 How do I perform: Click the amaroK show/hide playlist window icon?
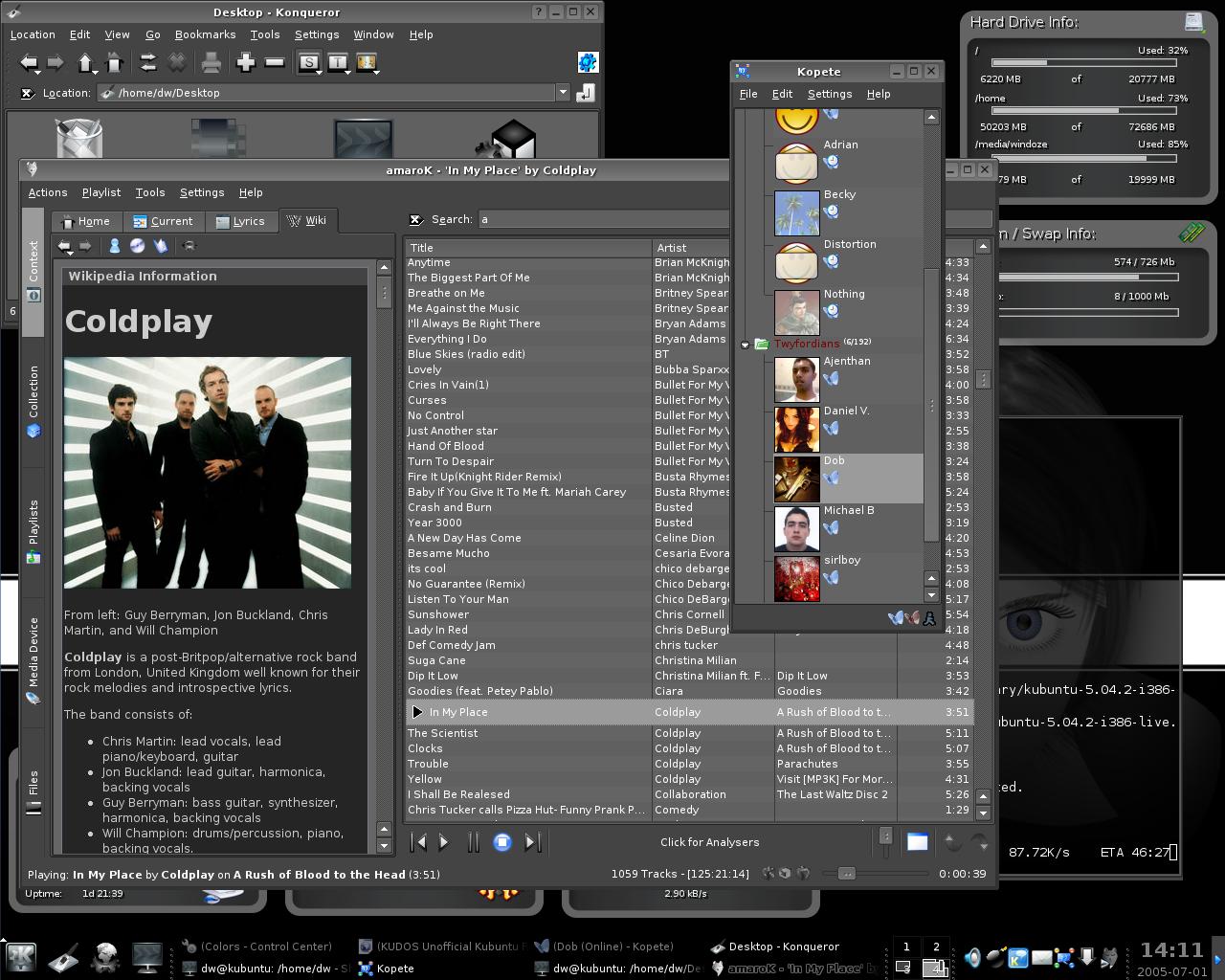(x=917, y=842)
